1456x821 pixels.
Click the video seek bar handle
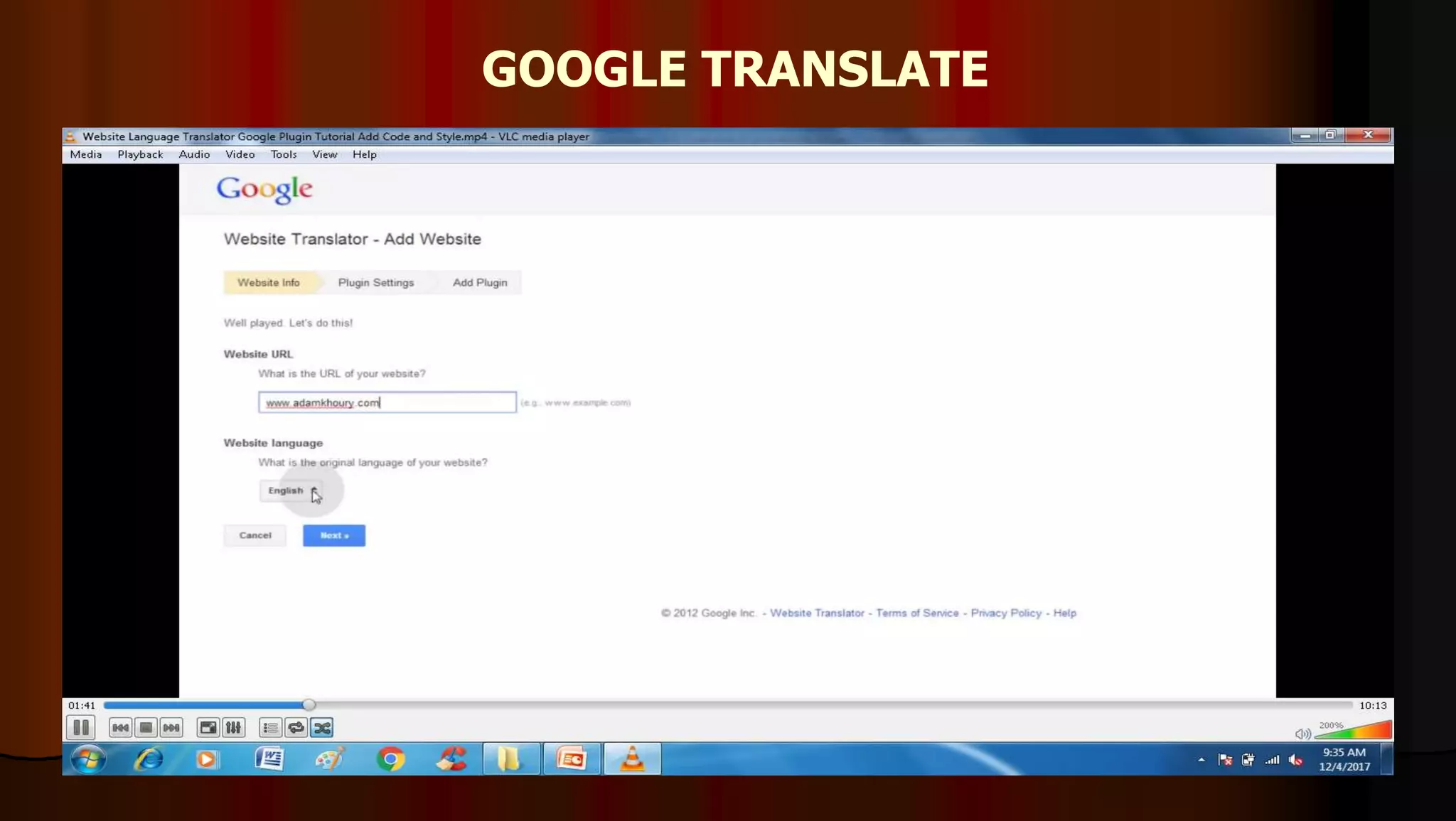309,704
